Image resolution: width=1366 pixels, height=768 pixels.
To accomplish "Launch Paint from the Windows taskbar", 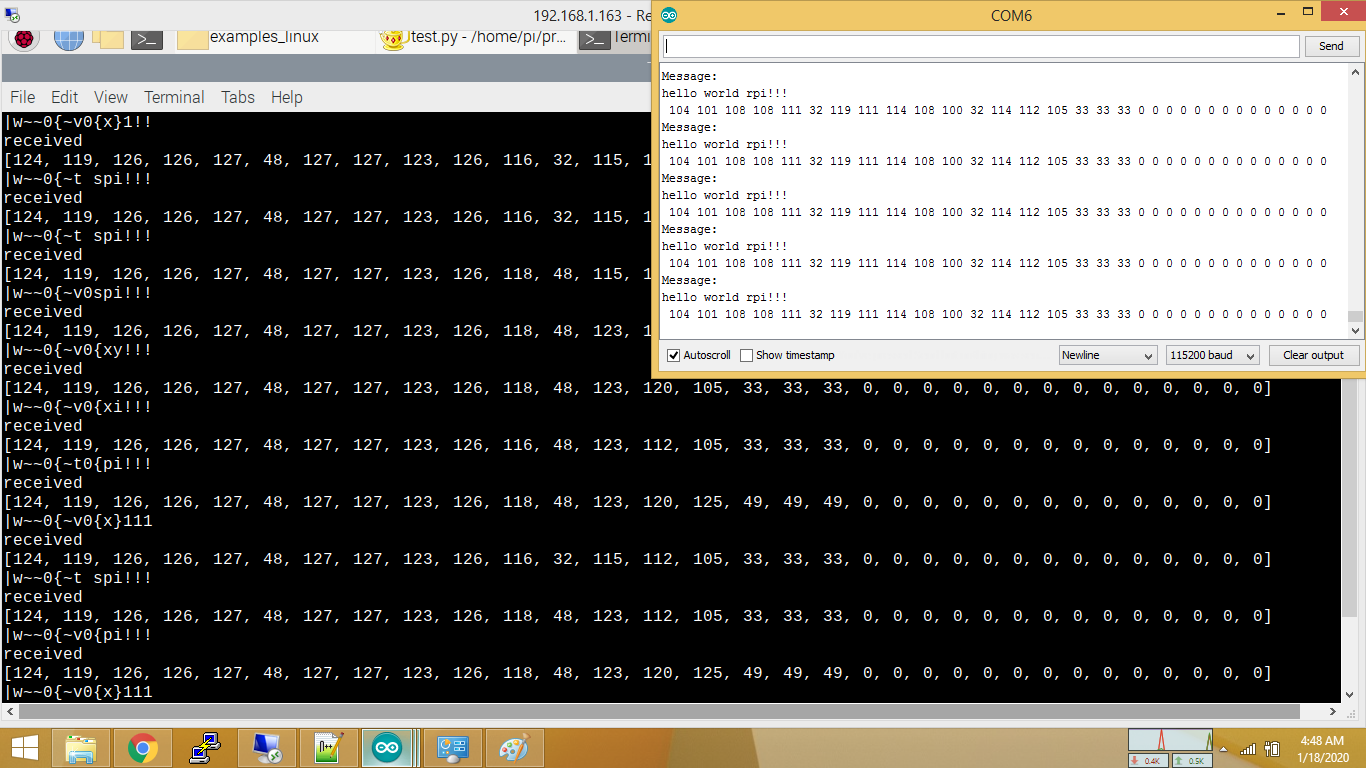I will coord(513,748).
